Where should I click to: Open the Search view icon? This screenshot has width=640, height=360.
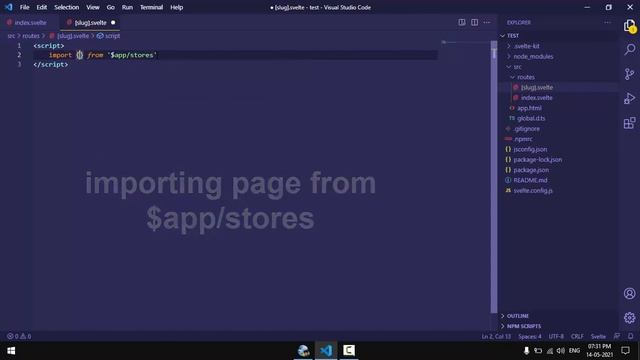629,50
